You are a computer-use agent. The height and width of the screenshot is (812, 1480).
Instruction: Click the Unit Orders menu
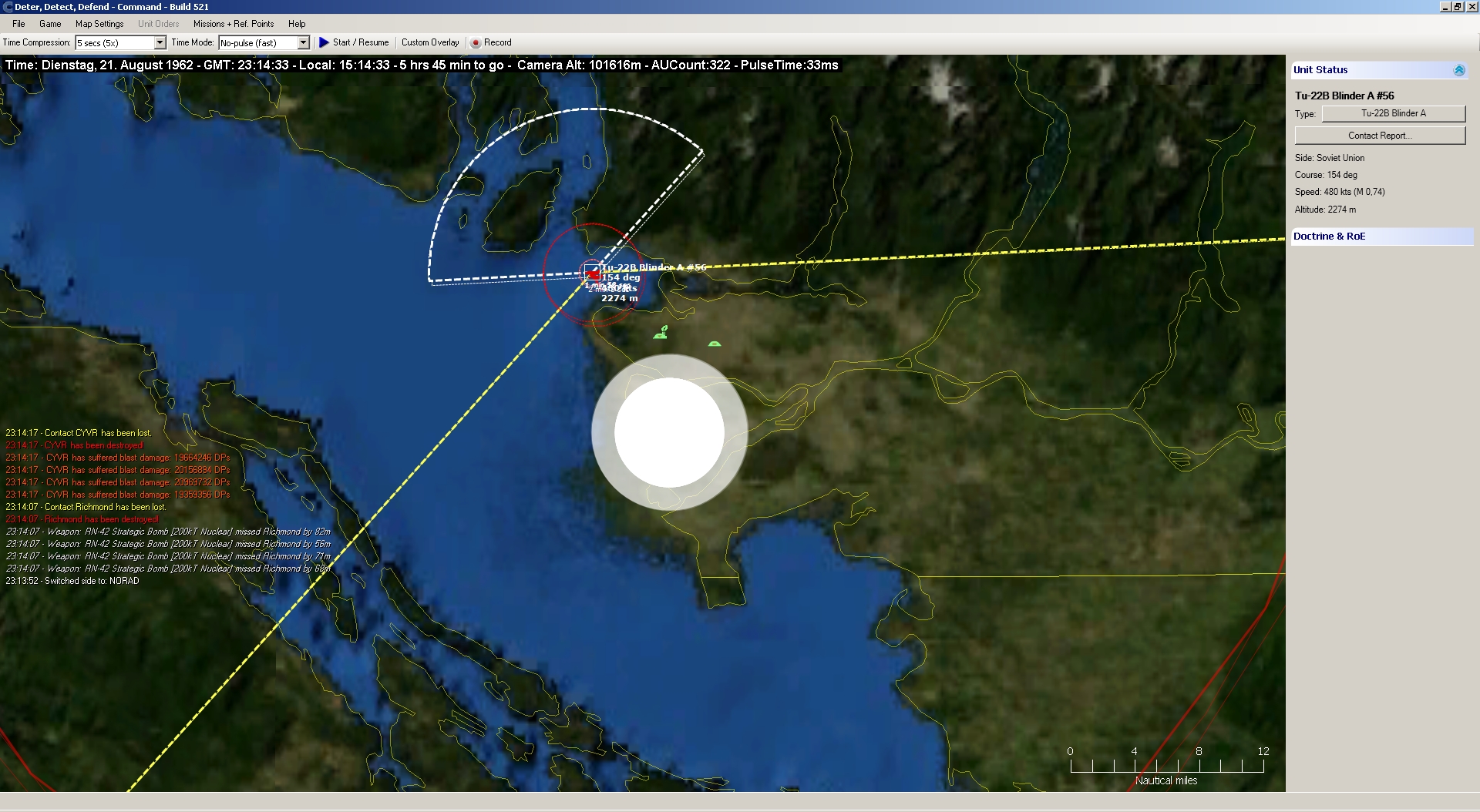pyautogui.click(x=159, y=24)
